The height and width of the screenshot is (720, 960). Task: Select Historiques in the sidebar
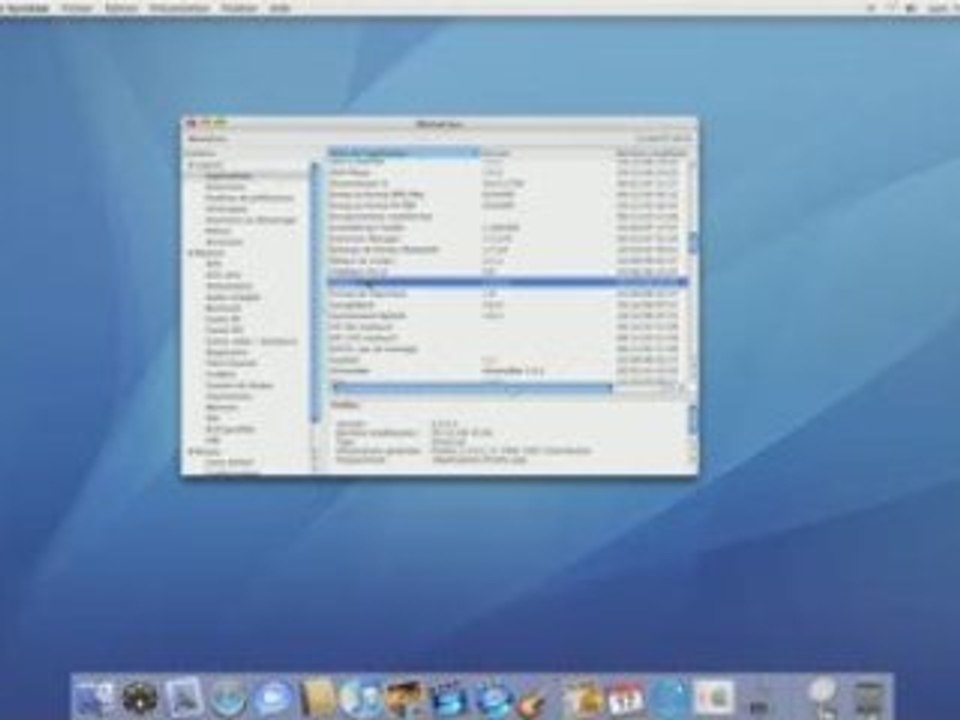pyautogui.click(x=227, y=209)
